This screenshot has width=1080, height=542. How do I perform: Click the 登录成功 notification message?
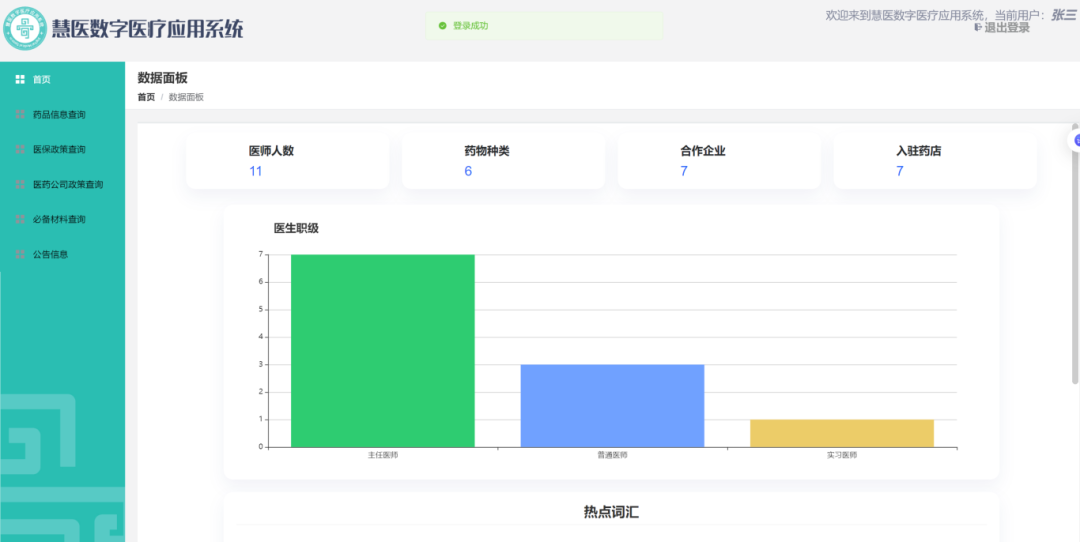tap(544, 25)
